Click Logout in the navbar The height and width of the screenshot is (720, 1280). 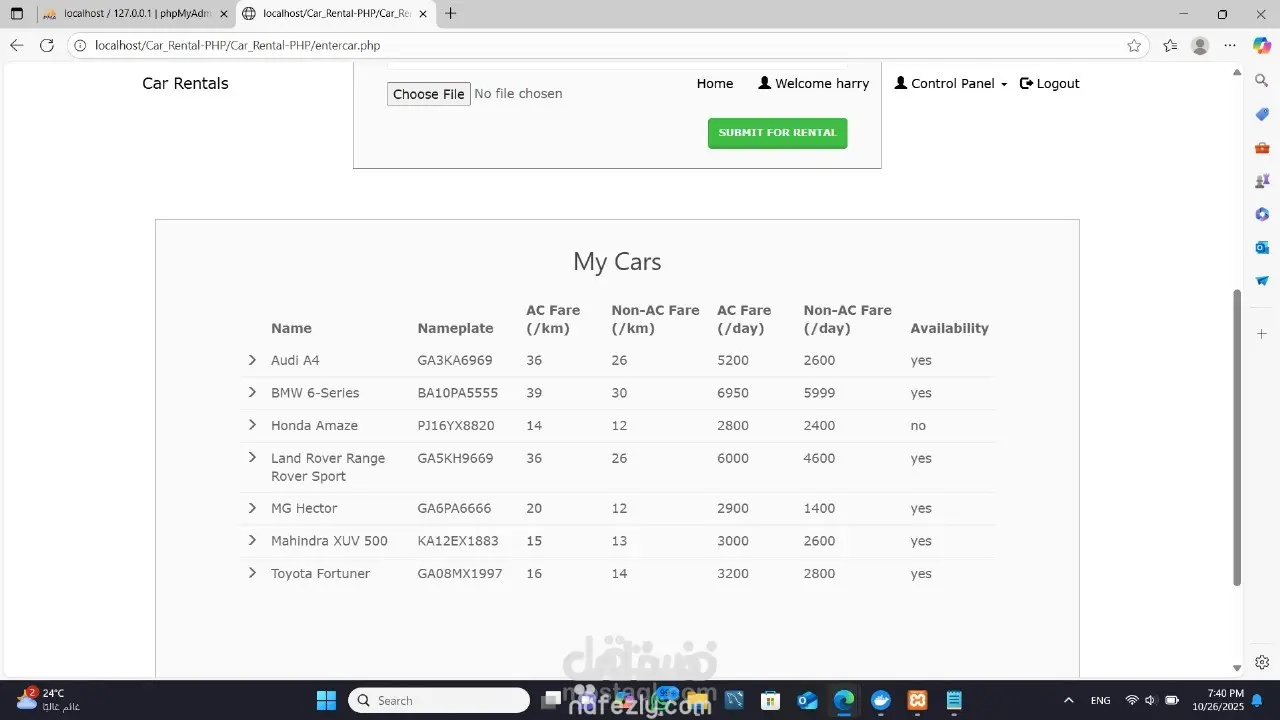(x=1049, y=84)
